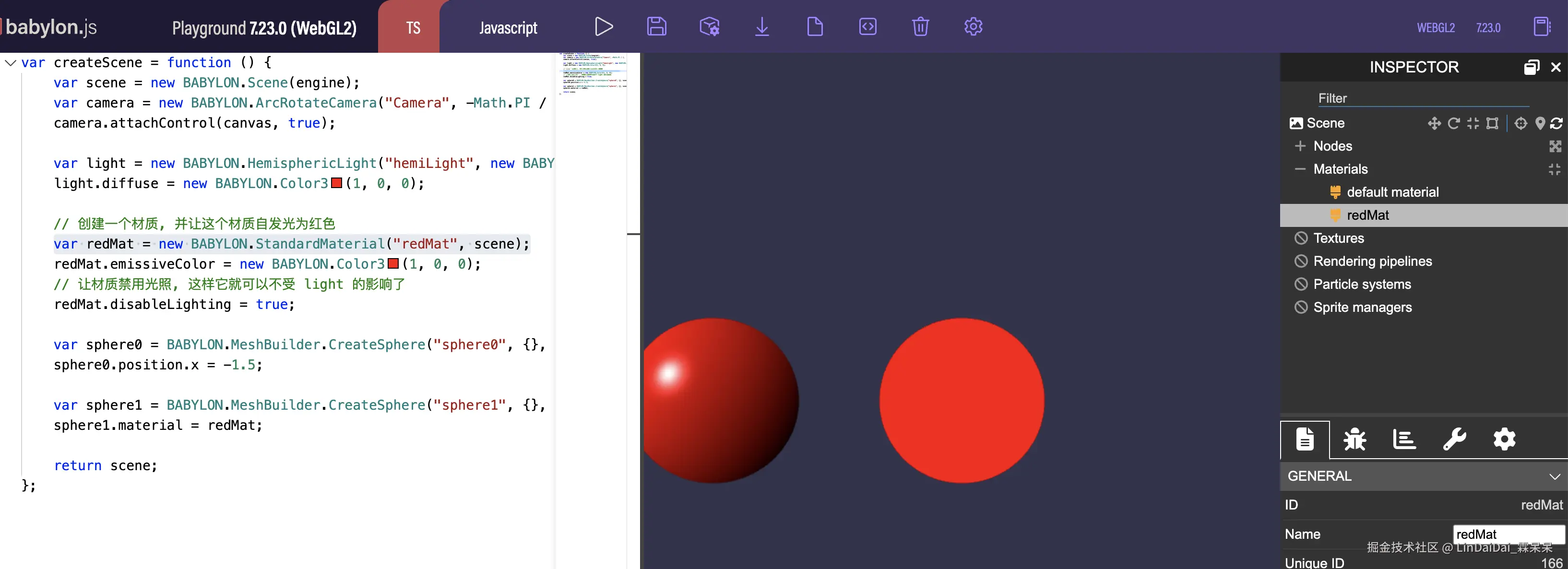Download the playground code
This screenshot has height=569, width=1568.
[x=761, y=27]
